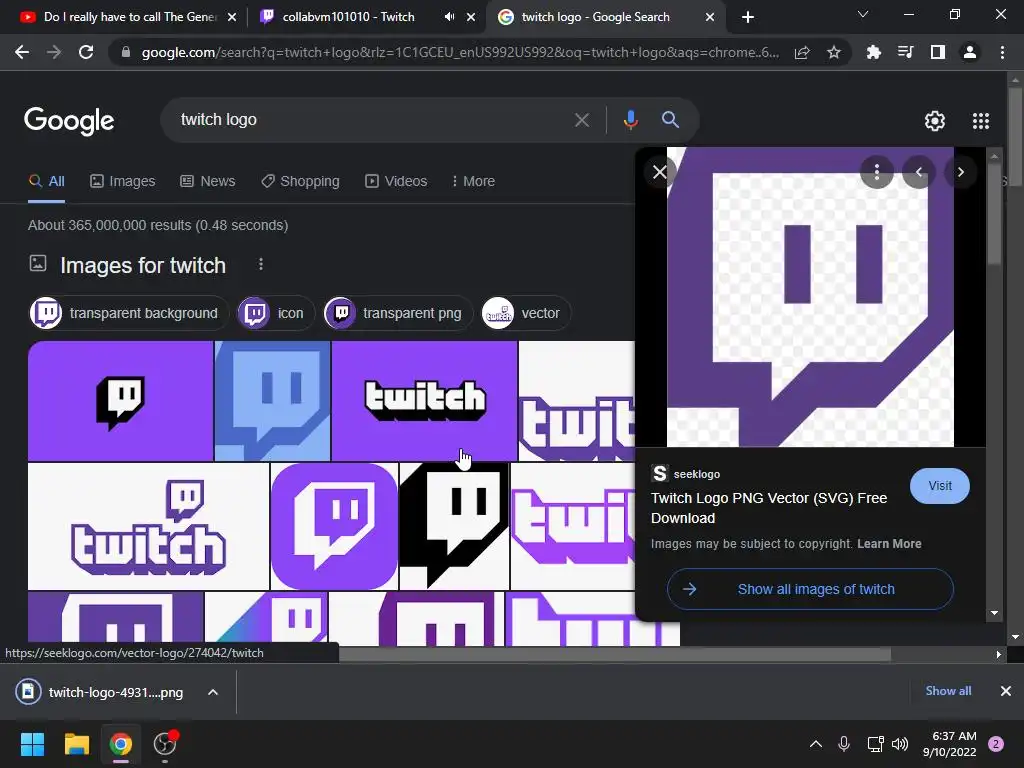Select the transparent background chip

pyautogui.click(x=128, y=313)
